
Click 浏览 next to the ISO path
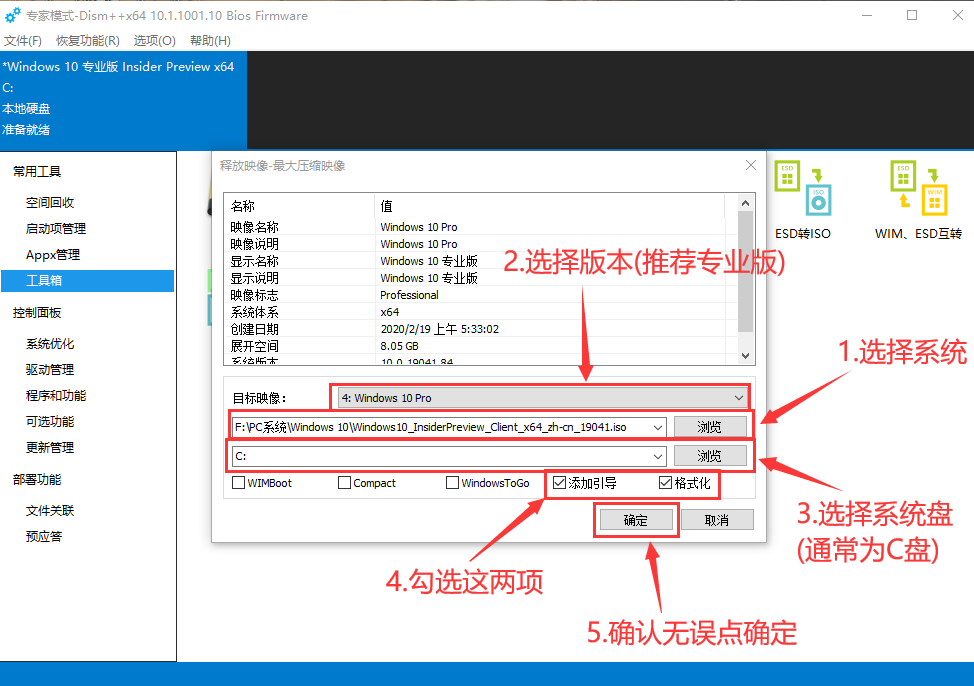(709, 427)
